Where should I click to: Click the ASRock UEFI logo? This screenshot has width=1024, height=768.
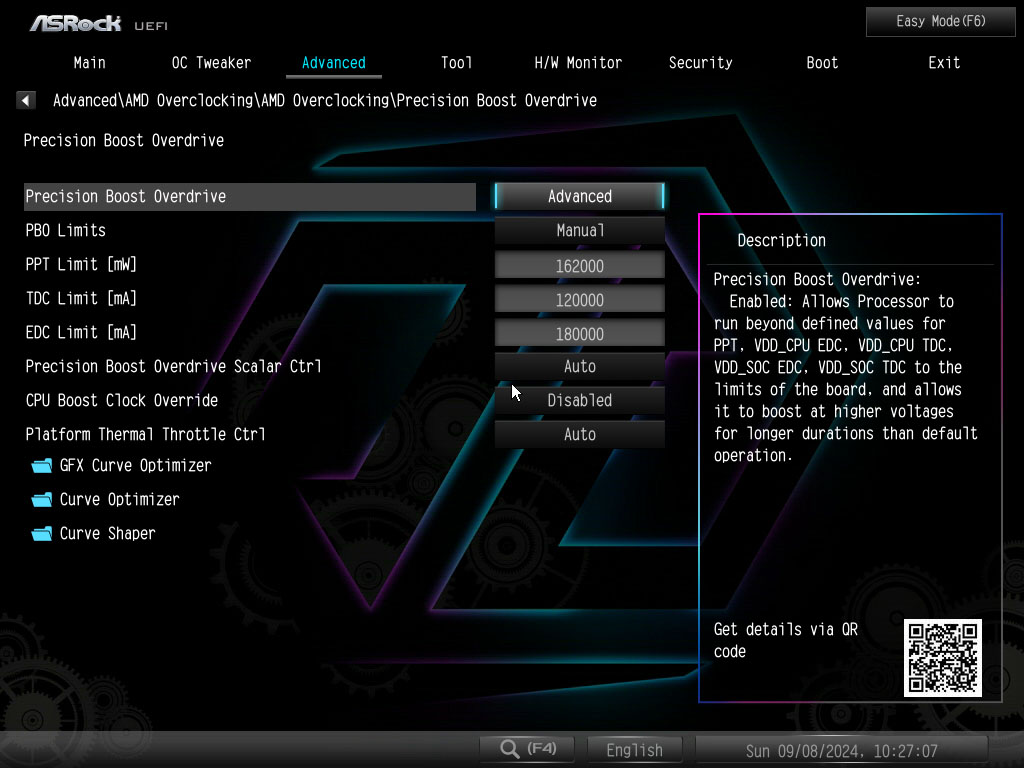click(x=99, y=24)
